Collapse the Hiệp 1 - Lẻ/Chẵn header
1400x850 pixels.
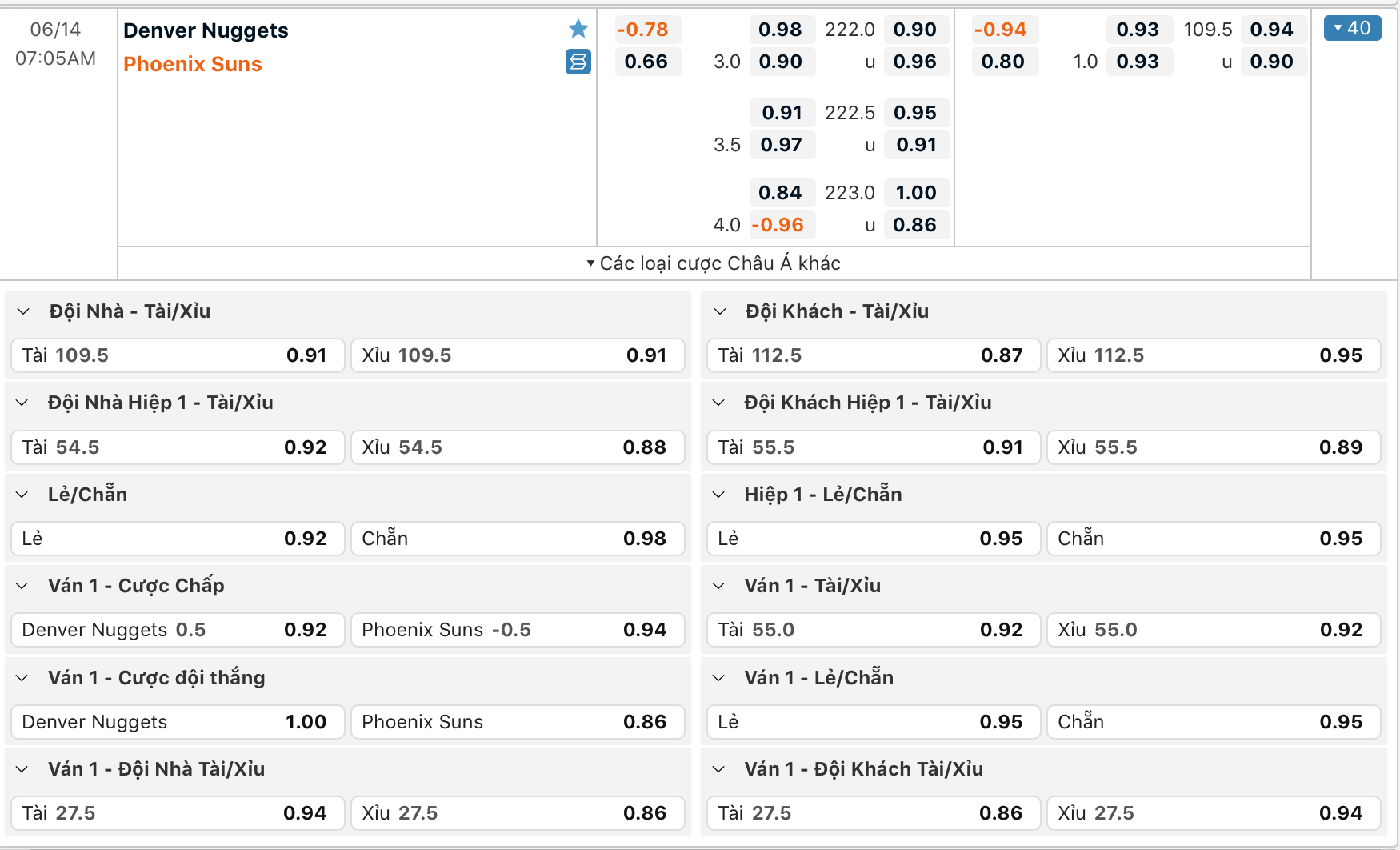point(718,495)
